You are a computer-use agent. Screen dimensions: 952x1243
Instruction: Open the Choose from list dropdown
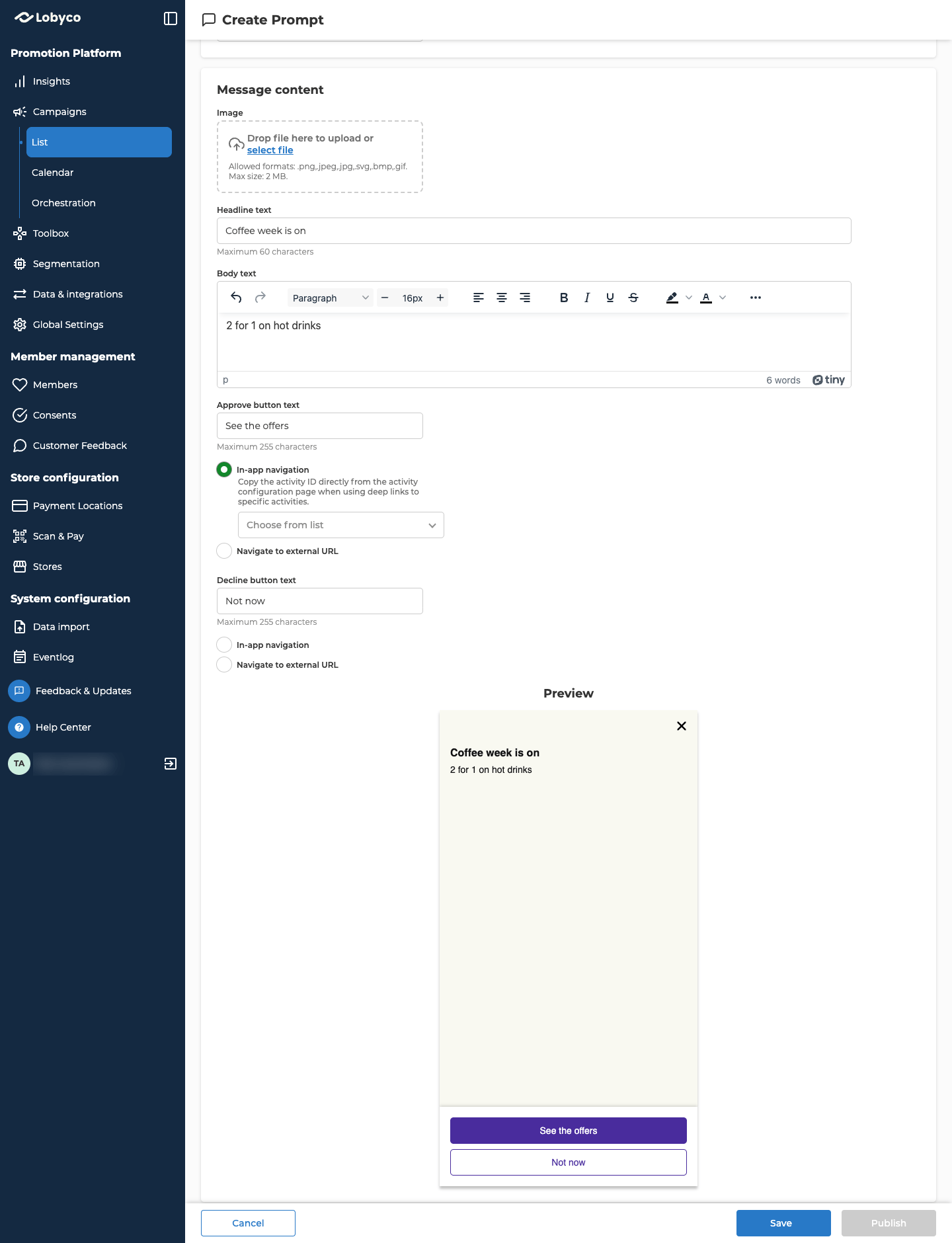(341, 525)
